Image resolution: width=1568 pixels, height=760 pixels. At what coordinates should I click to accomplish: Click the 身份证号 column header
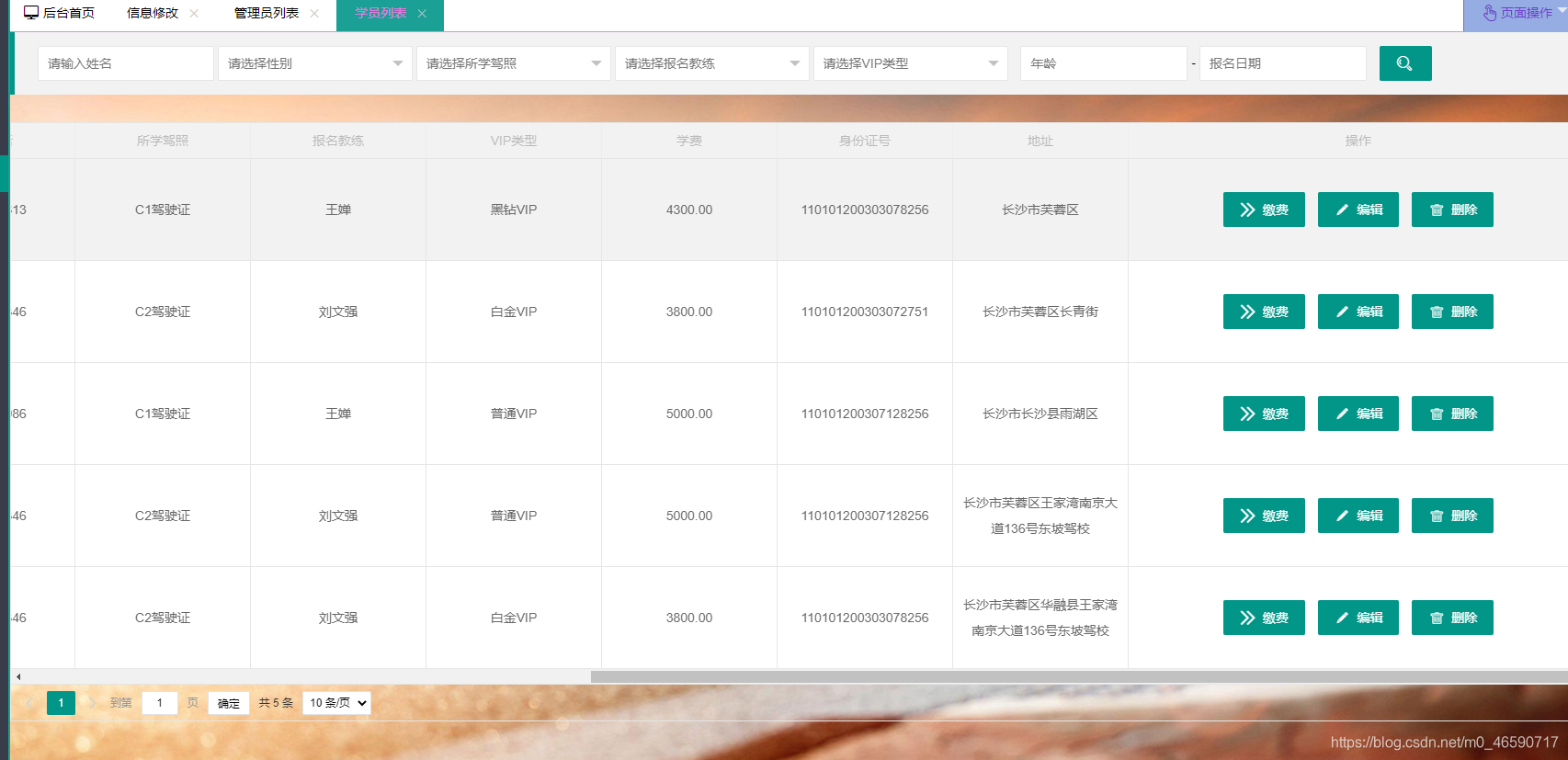pyautogui.click(x=865, y=141)
